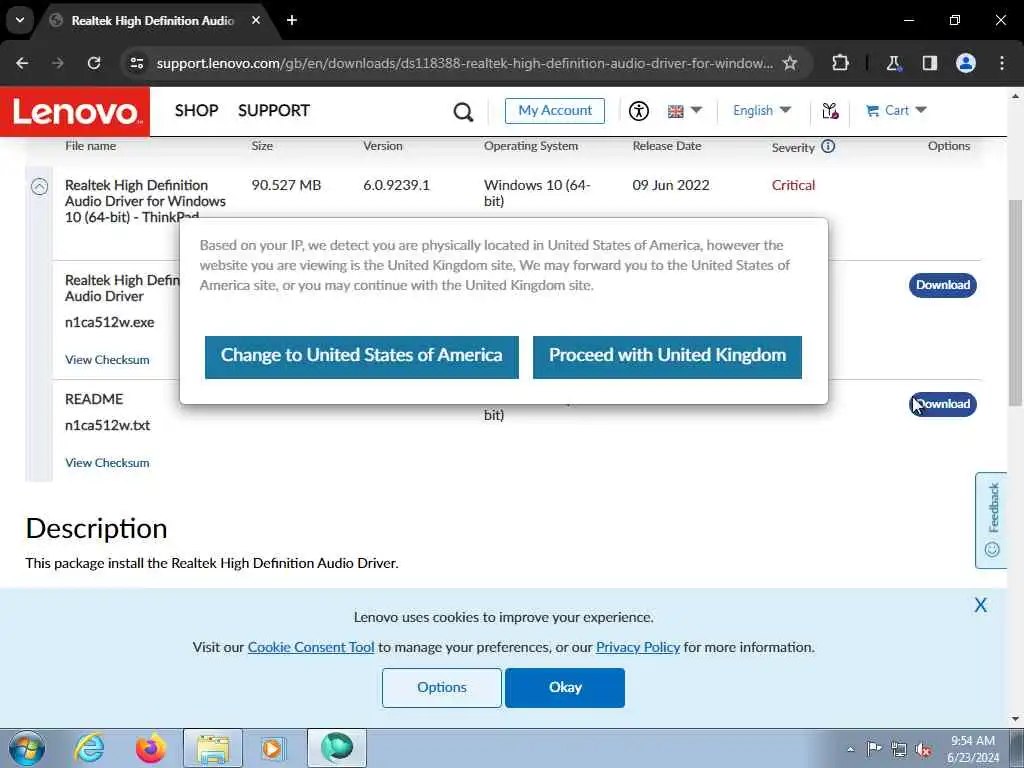Image resolution: width=1024 pixels, height=768 pixels.
Task: Click Proceed with United Kingdom
Action: coord(667,357)
